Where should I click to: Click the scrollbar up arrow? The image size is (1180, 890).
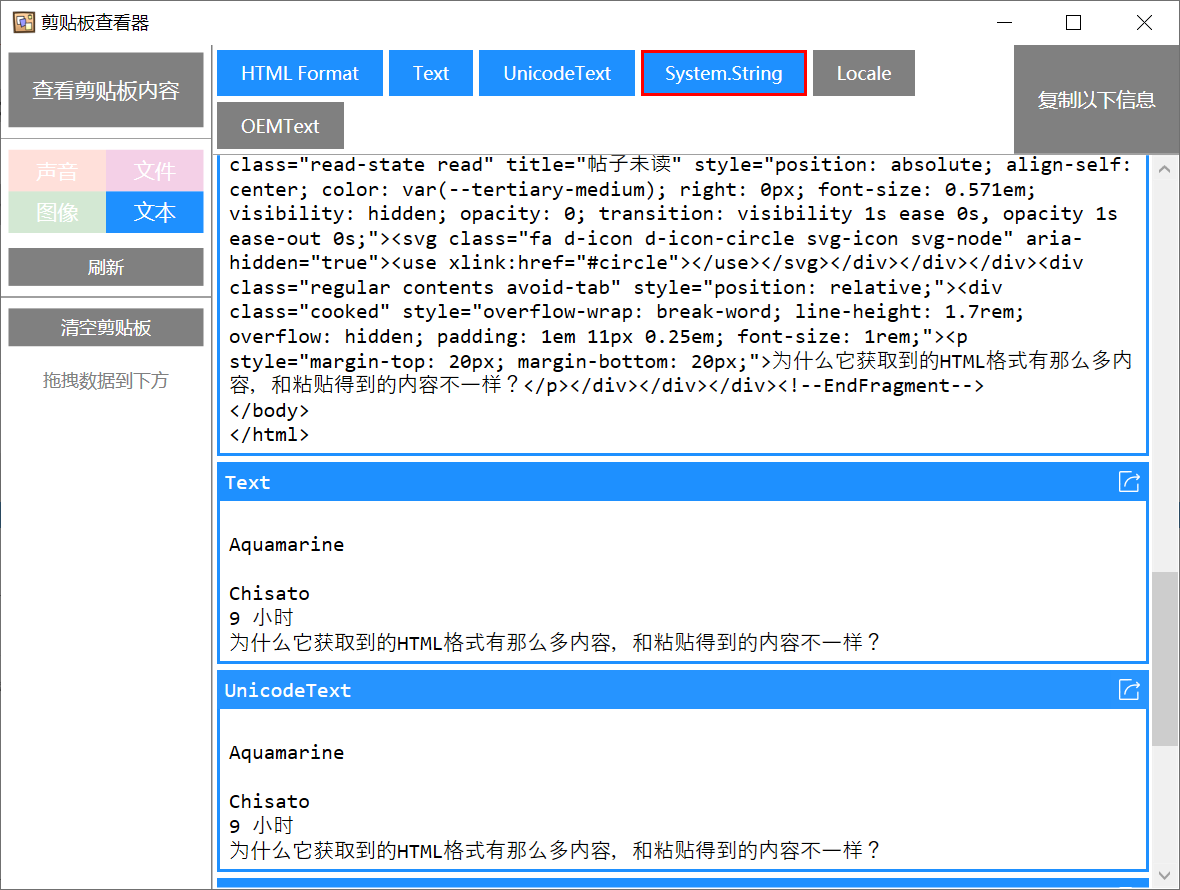click(x=1164, y=170)
